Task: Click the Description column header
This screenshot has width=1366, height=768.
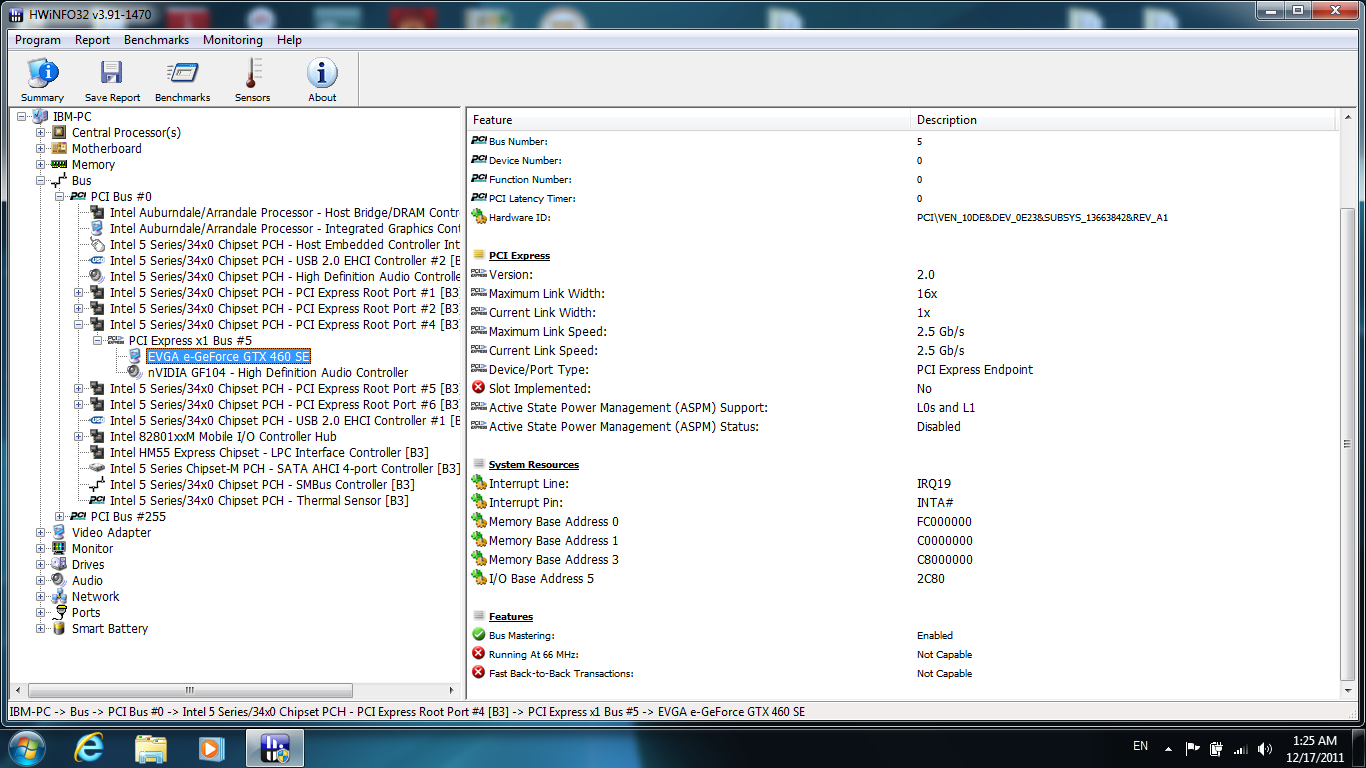Action: [x=1125, y=120]
